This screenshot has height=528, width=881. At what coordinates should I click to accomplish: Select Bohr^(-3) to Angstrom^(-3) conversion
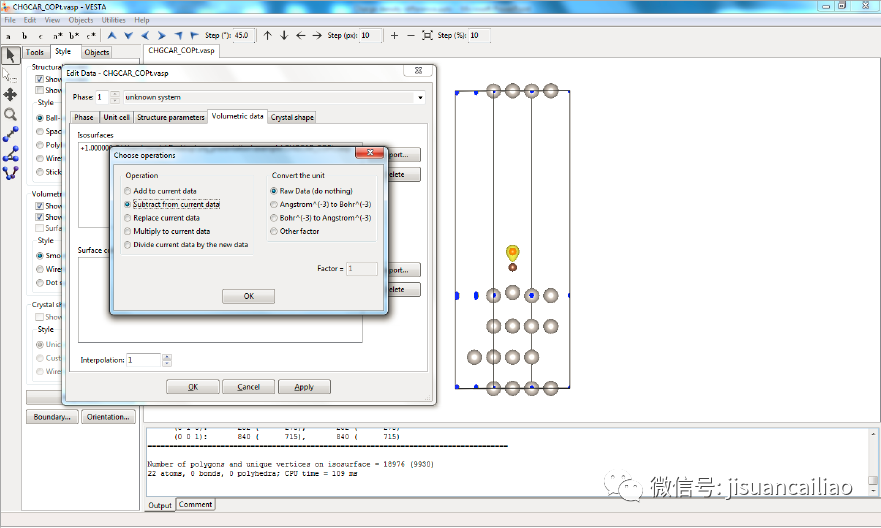tap(321, 218)
